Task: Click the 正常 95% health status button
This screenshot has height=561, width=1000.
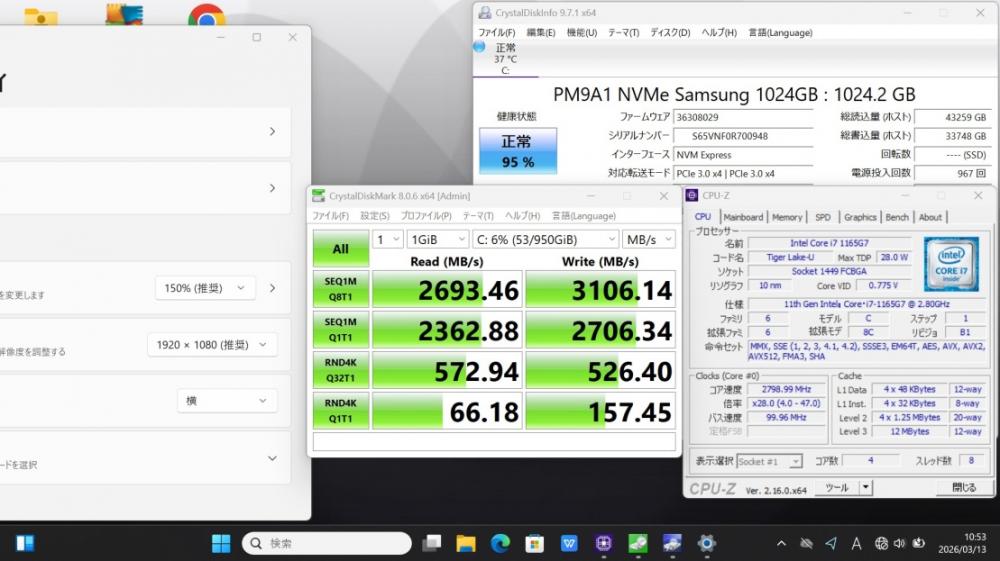Action: 518,151
